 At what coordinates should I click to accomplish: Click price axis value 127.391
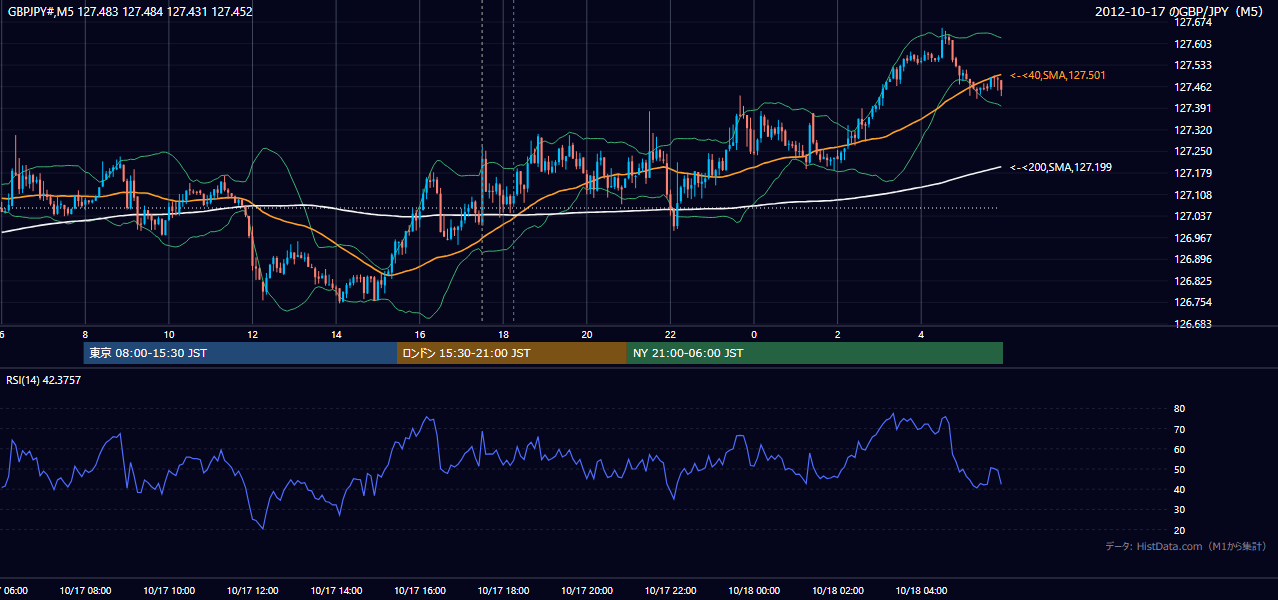(x=1194, y=109)
